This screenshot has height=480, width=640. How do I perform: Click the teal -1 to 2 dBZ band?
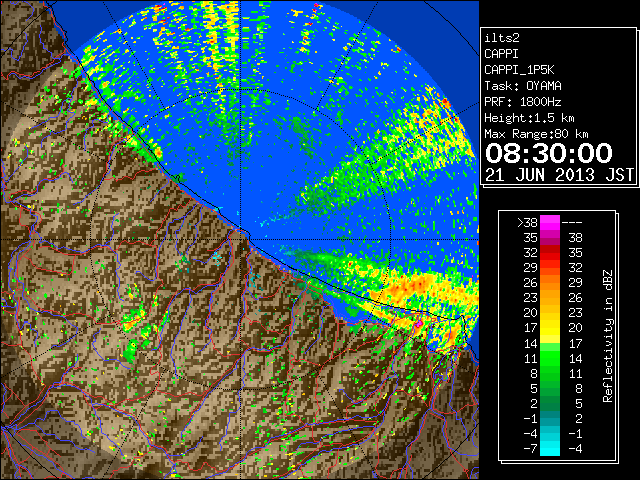tap(550, 419)
